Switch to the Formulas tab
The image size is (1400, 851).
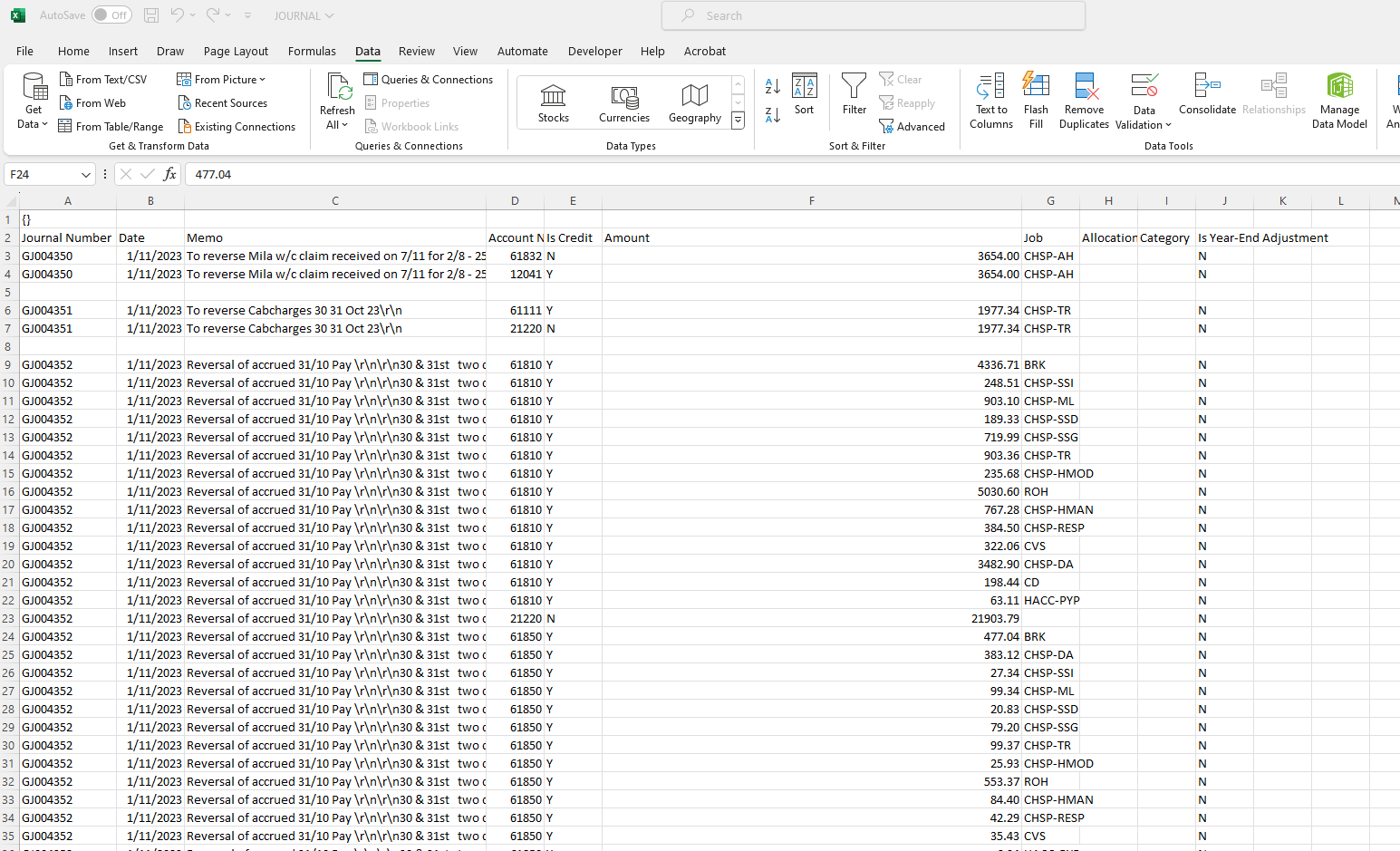(312, 52)
